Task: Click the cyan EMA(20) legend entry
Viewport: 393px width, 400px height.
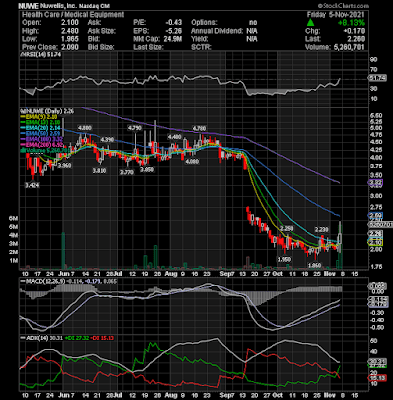Action: pos(39,128)
